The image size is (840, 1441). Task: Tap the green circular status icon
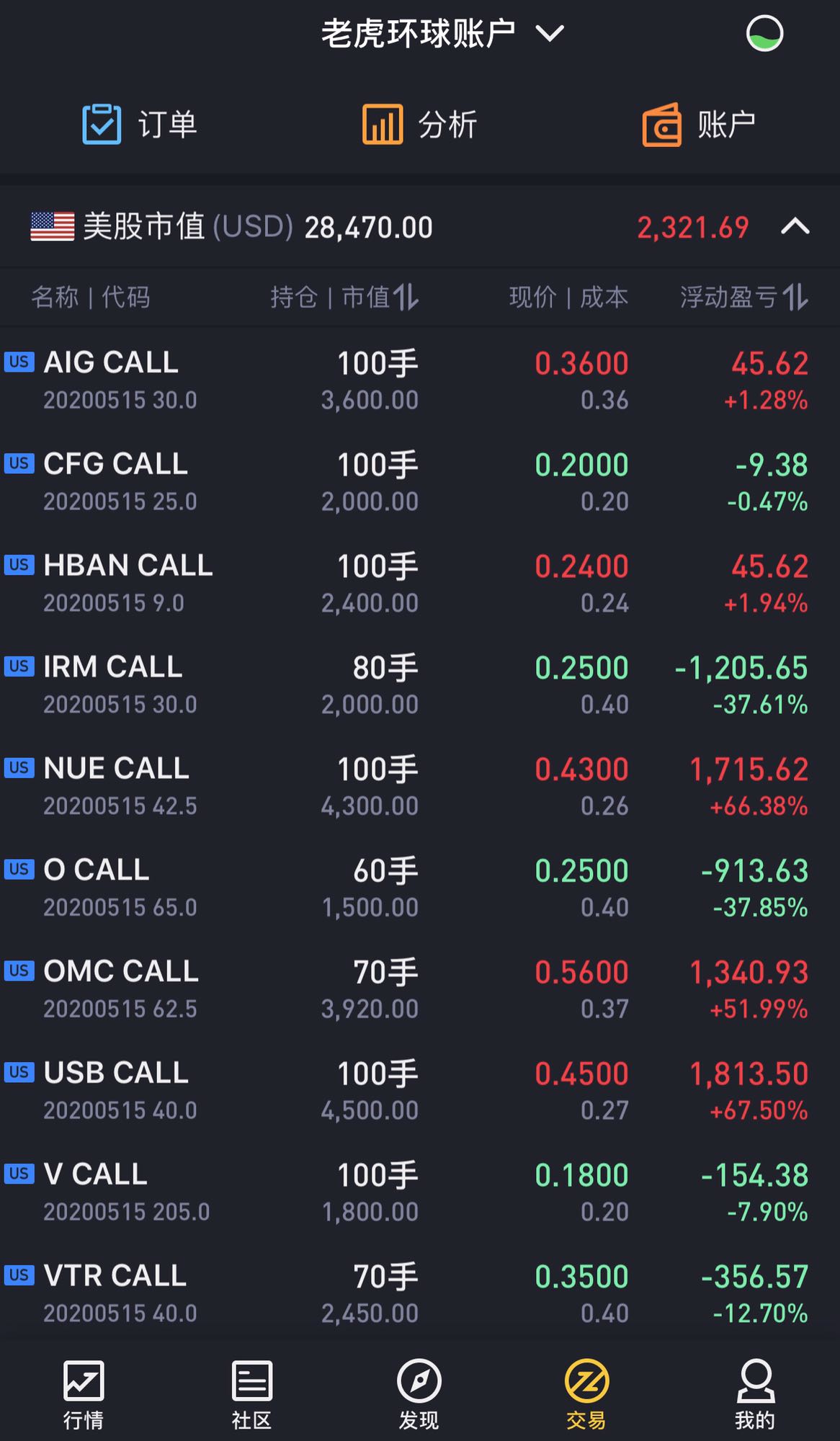coord(764,34)
